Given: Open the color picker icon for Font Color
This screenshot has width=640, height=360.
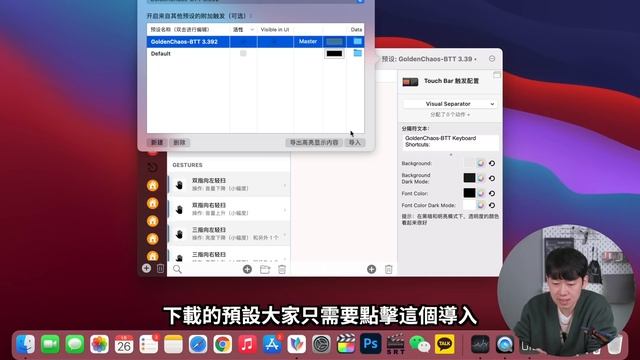Looking at the screenshot, I should pos(481,193).
